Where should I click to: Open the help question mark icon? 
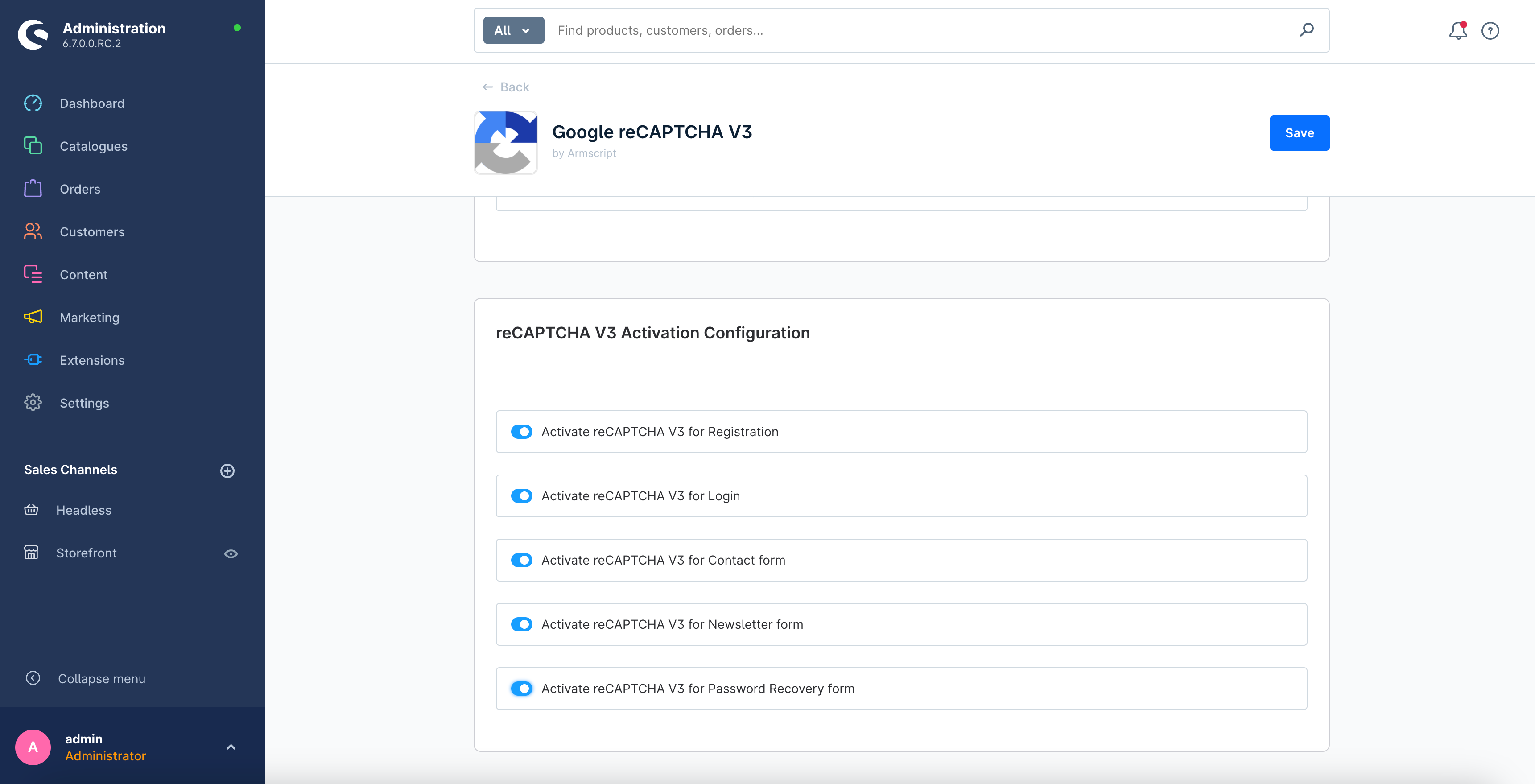(x=1490, y=30)
